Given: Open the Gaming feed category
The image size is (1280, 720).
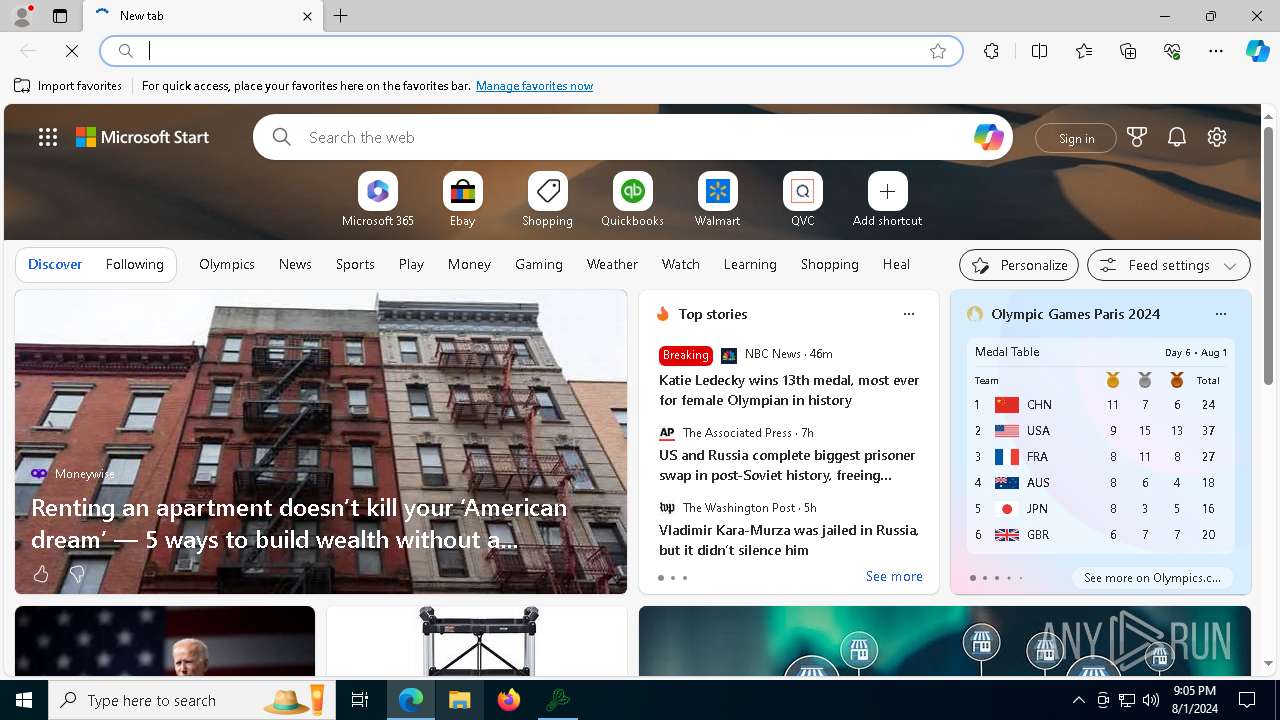Looking at the screenshot, I should coord(539,264).
